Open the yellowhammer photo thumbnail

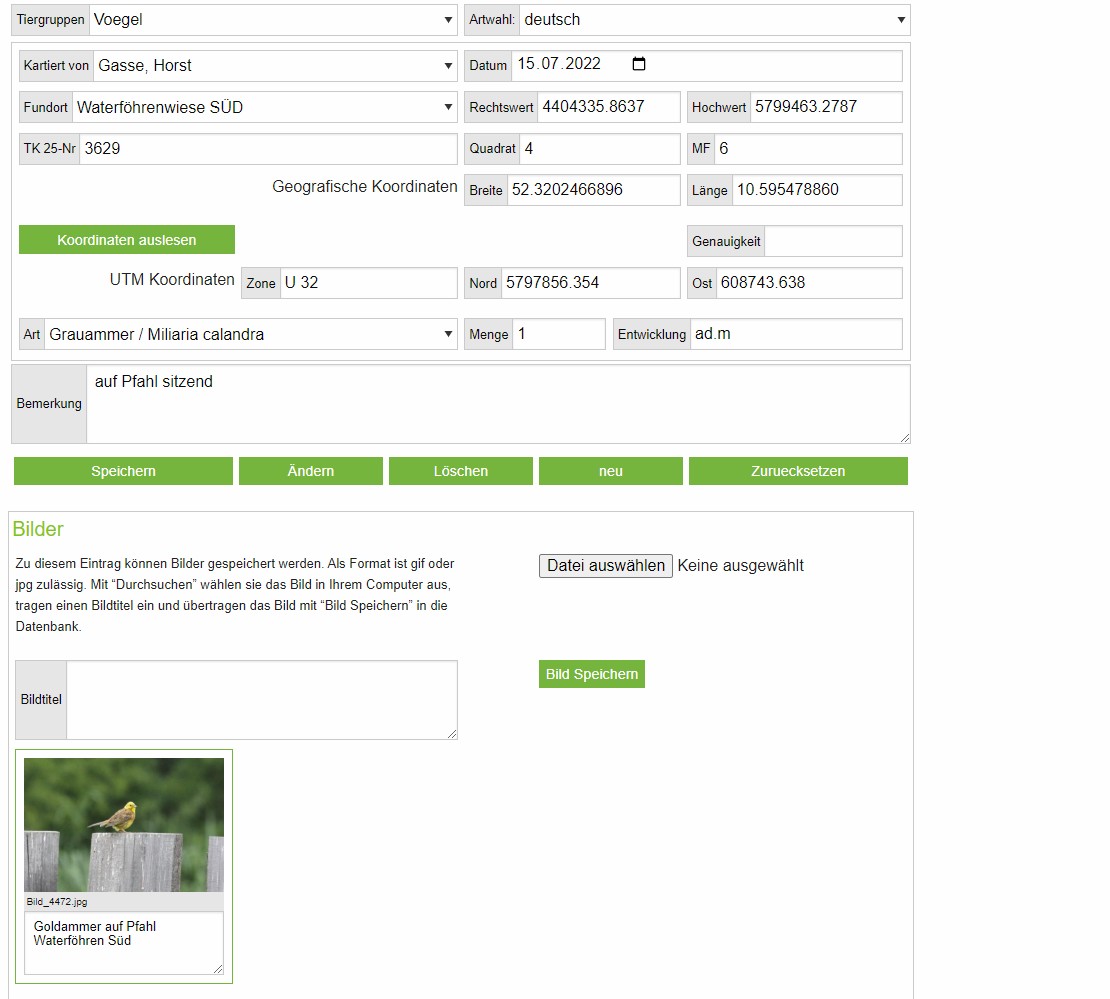pyautogui.click(x=124, y=825)
